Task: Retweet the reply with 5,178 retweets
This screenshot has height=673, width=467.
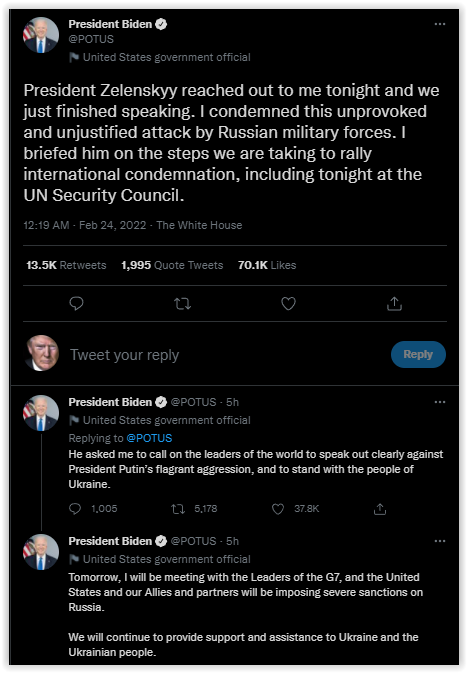Action: tap(178, 509)
